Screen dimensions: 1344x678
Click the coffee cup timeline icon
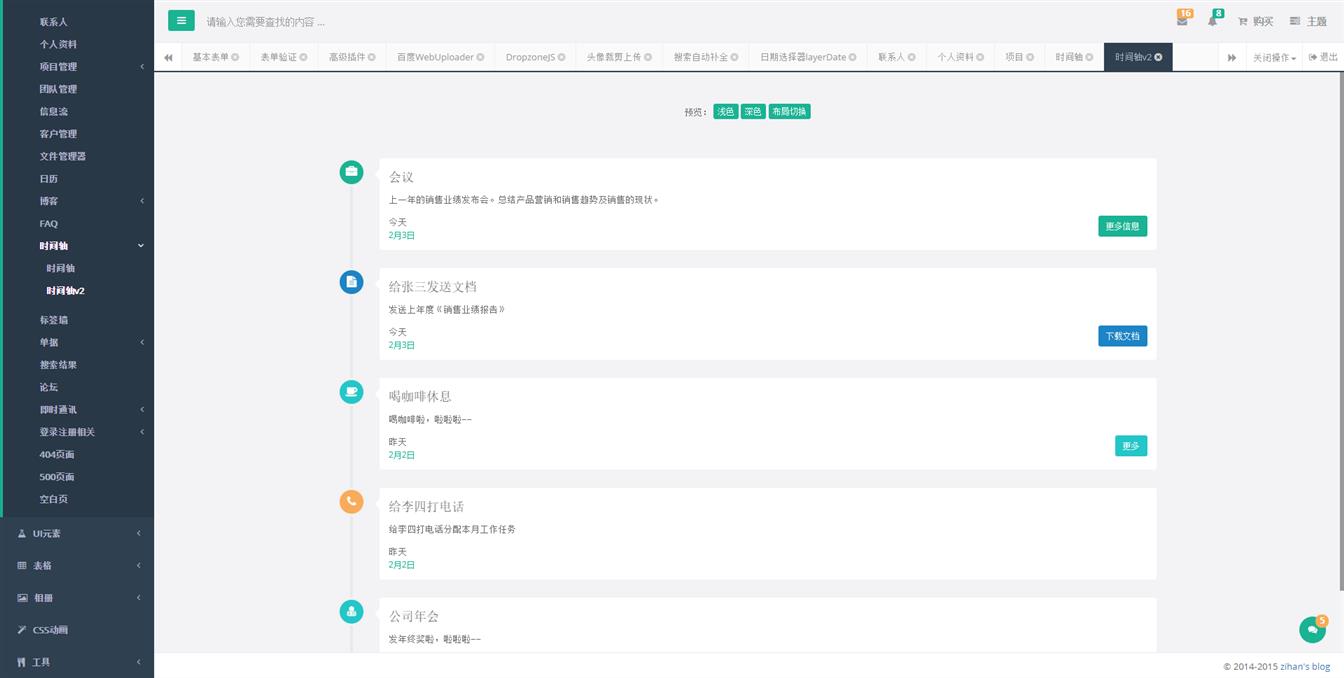click(x=351, y=392)
